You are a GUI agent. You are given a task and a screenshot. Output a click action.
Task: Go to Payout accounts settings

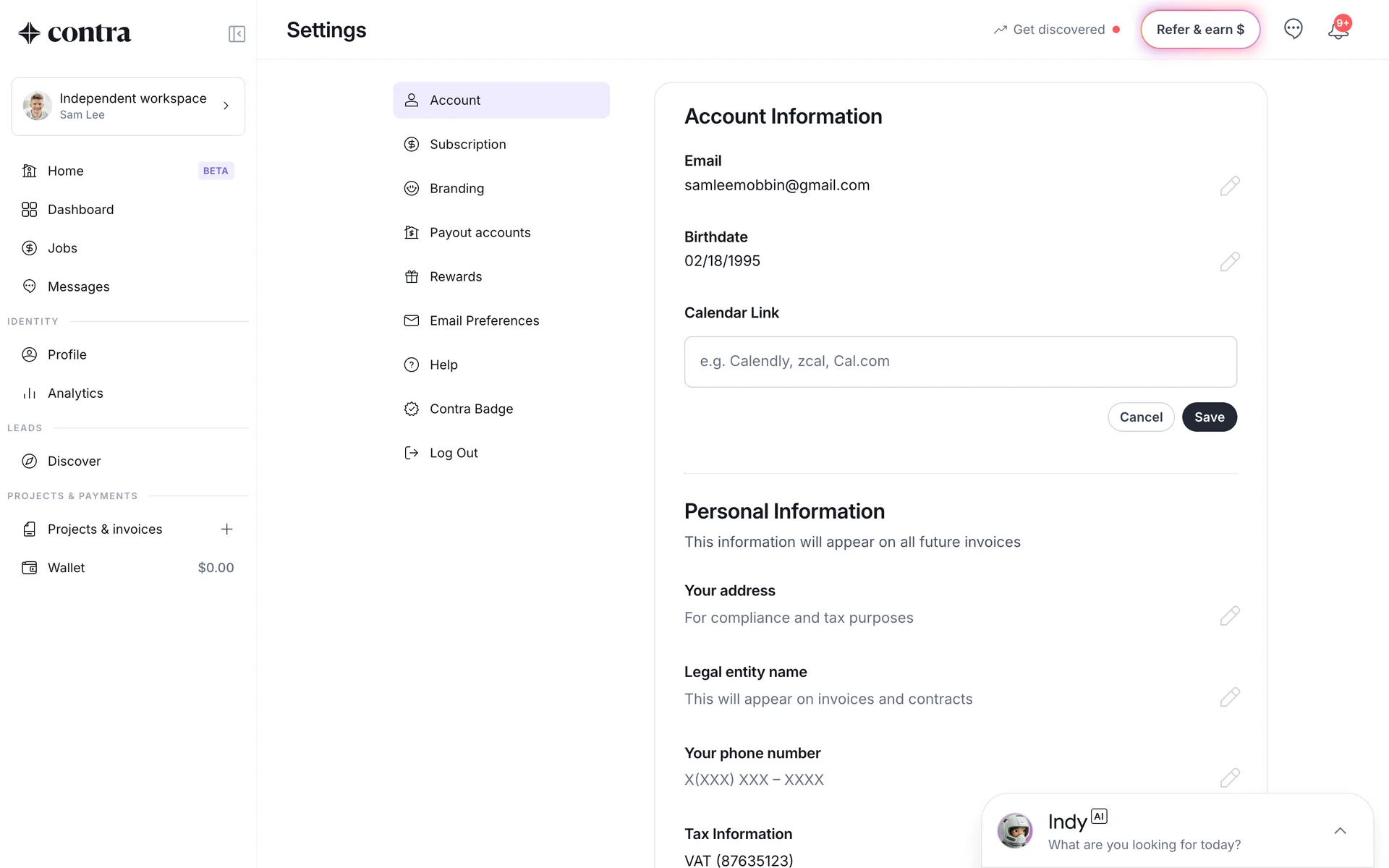[480, 233]
